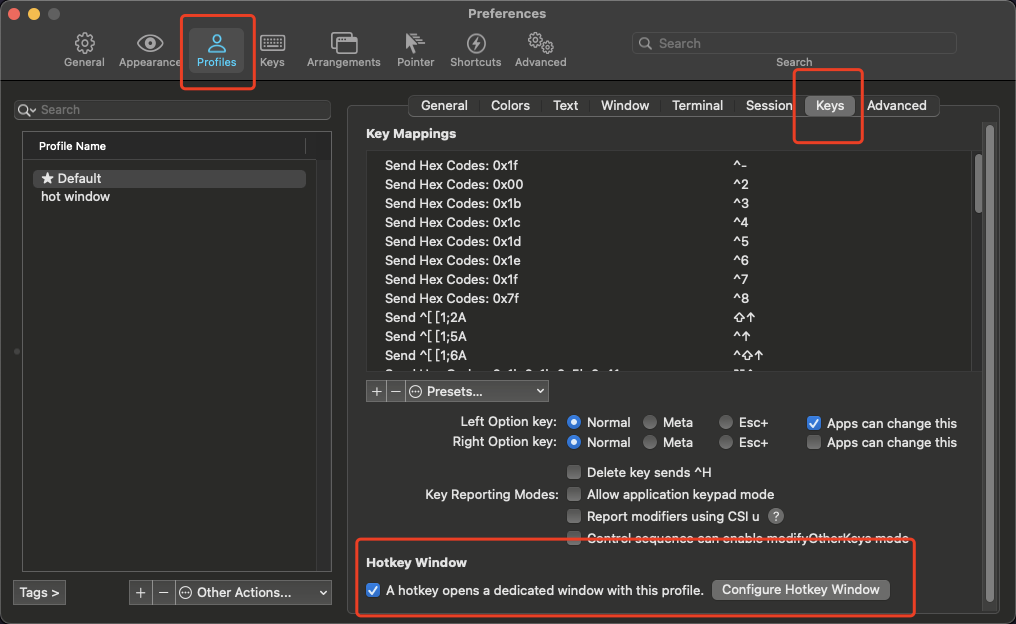This screenshot has width=1016, height=624.
Task: Click the magnifier icon in profile search
Action: (26, 110)
